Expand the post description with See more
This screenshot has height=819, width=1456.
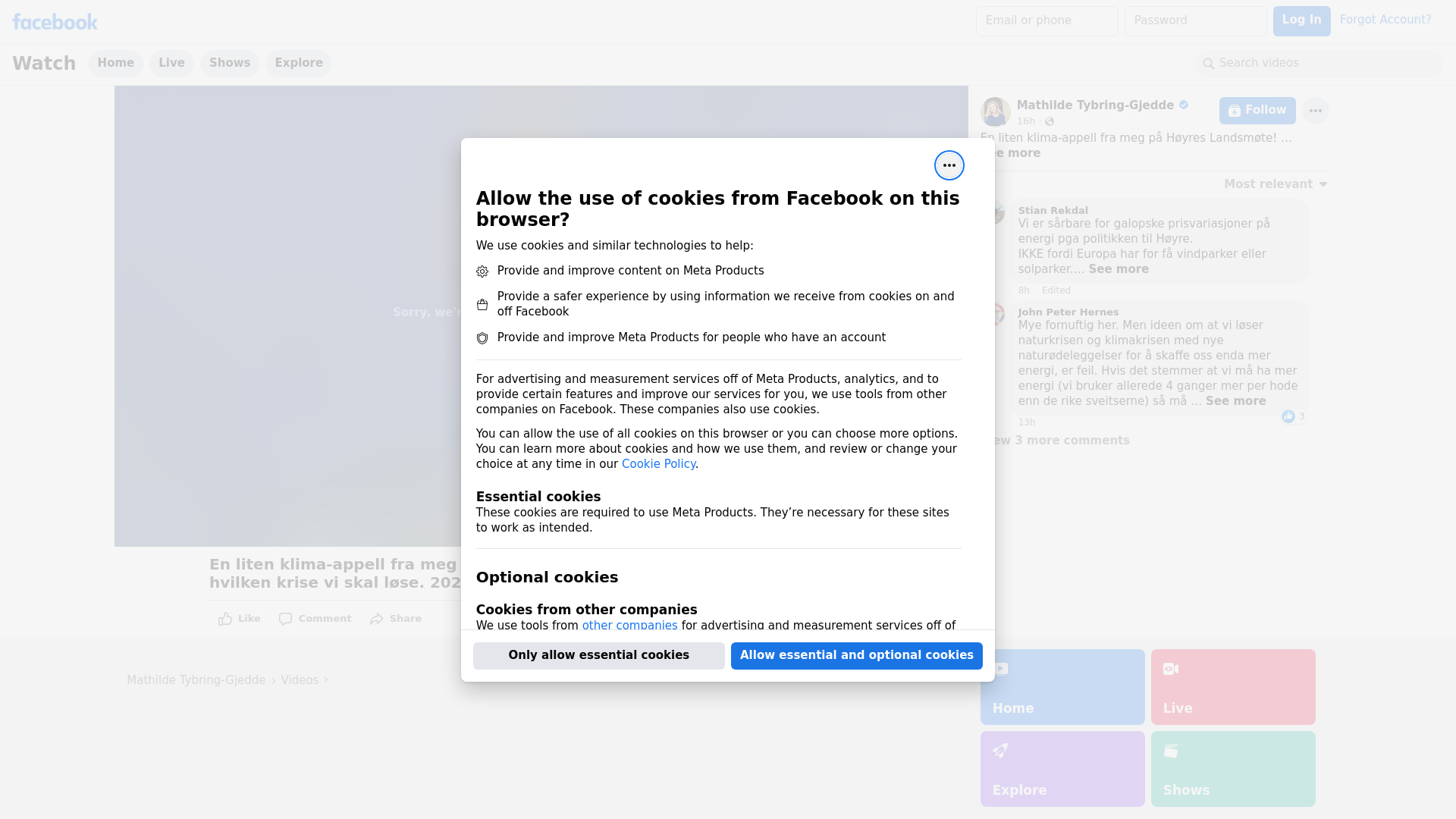[x=1016, y=153]
